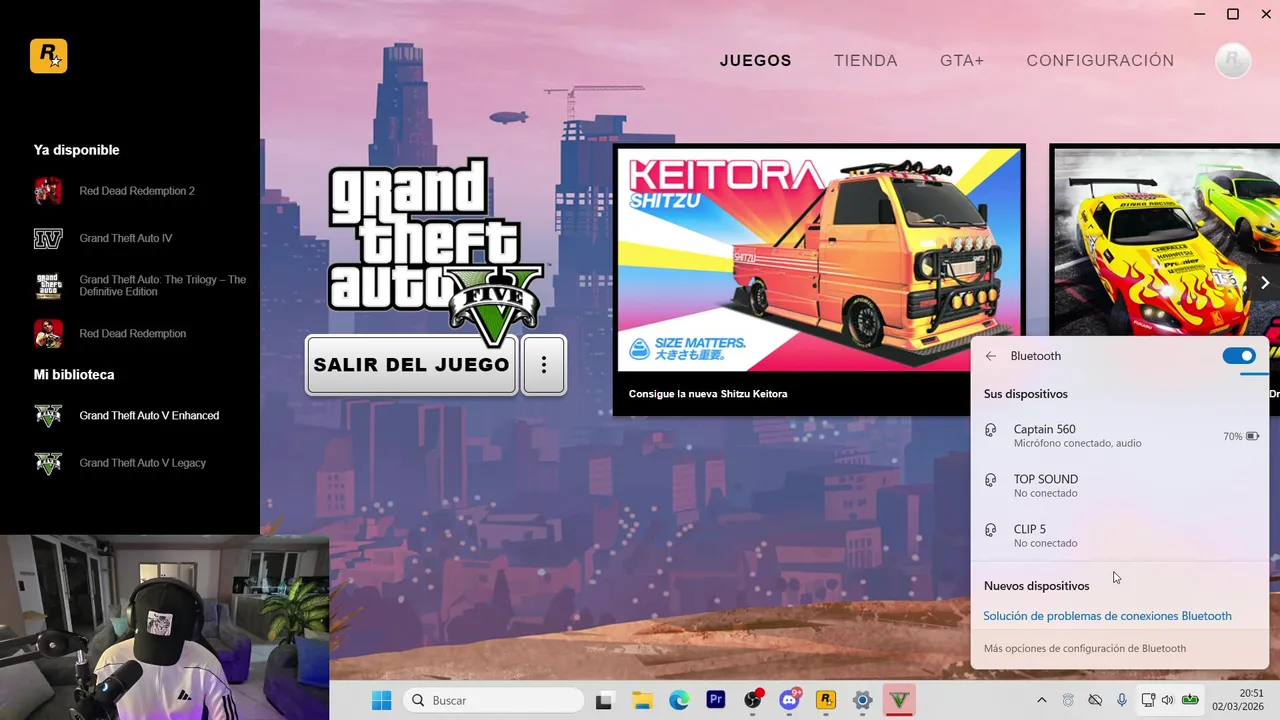This screenshot has width=1280, height=720.
Task: Click the Grand Theft Auto V logo
Action: point(436,250)
